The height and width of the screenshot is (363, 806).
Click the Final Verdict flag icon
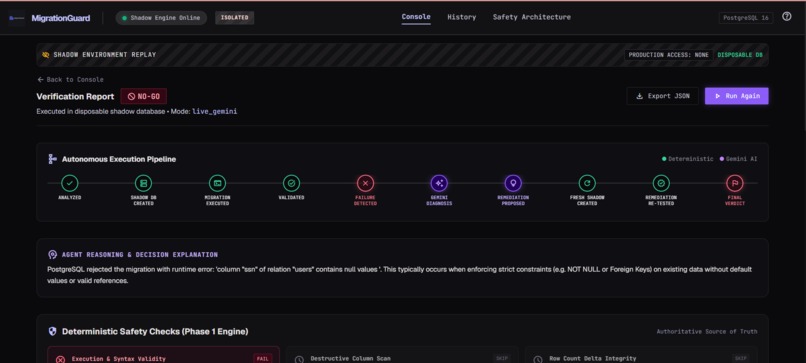click(x=735, y=183)
